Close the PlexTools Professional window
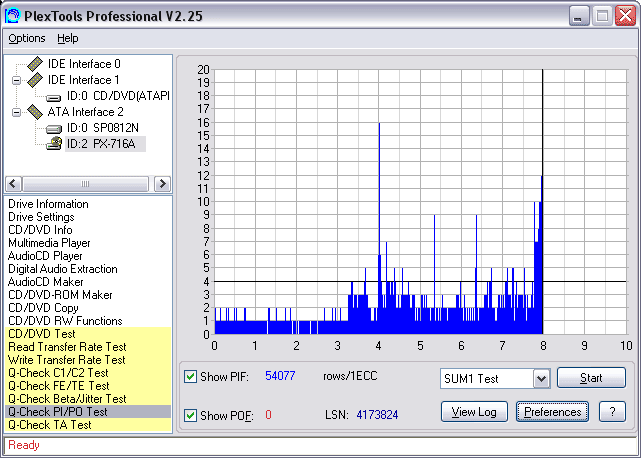Image resolution: width=641 pixels, height=458 pixels. click(625, 16)
